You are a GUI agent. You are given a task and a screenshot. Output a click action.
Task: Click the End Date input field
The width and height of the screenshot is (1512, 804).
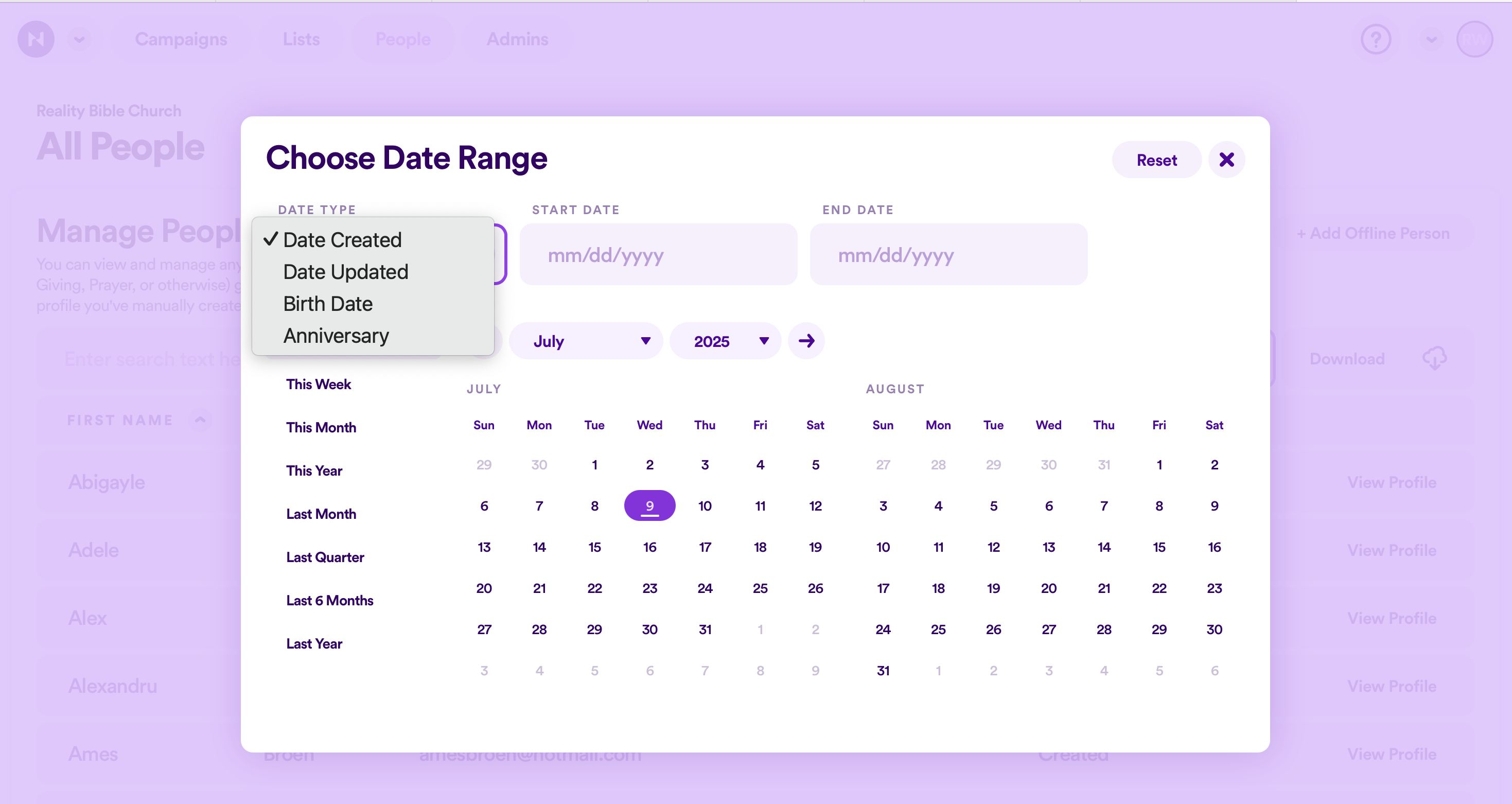coord(948,254)
